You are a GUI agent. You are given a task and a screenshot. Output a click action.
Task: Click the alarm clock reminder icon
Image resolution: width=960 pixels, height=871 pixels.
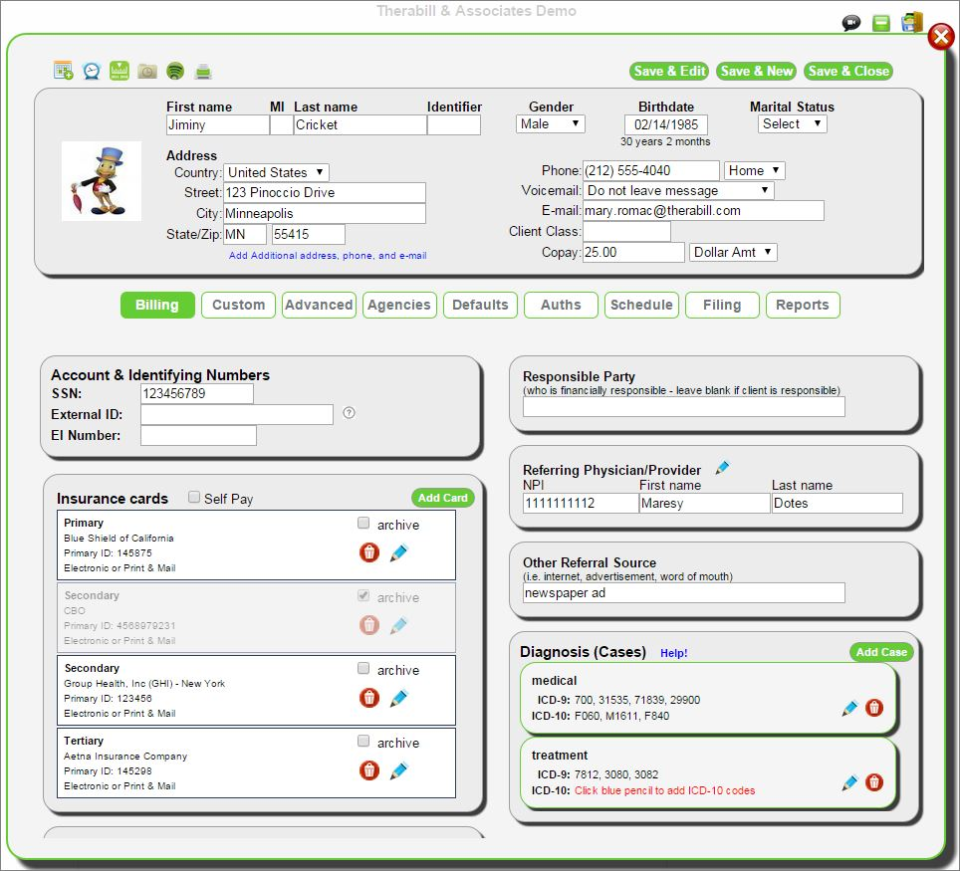click(92, 68)
